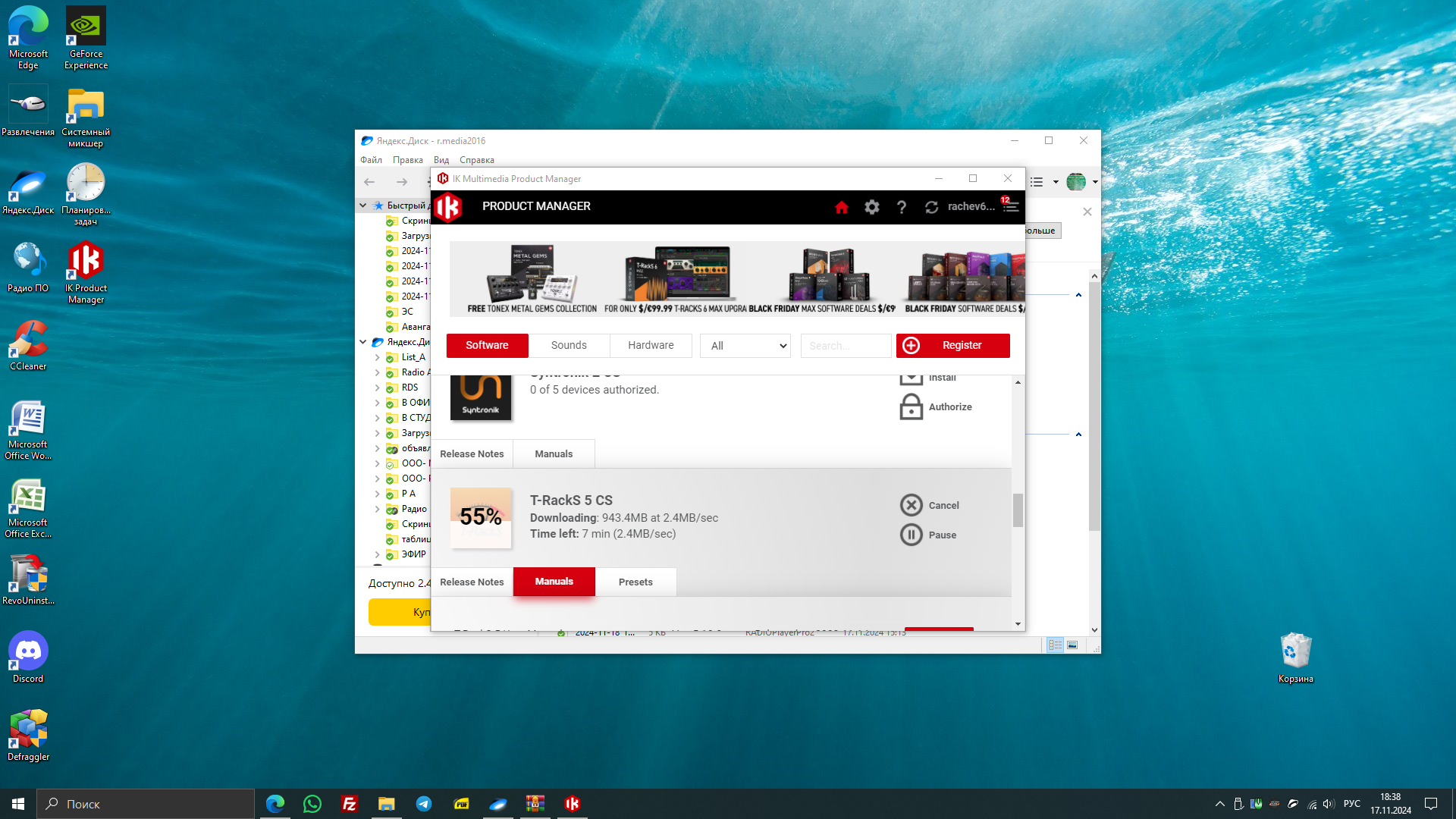Switch to the Software tab
The image size is (1456, 819).
(x=487, y=345)
